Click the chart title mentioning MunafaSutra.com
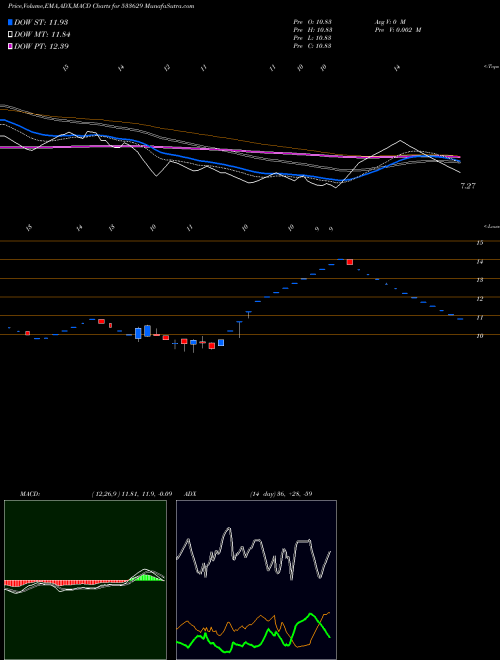500x660 pixels. [x=101, y=6]
